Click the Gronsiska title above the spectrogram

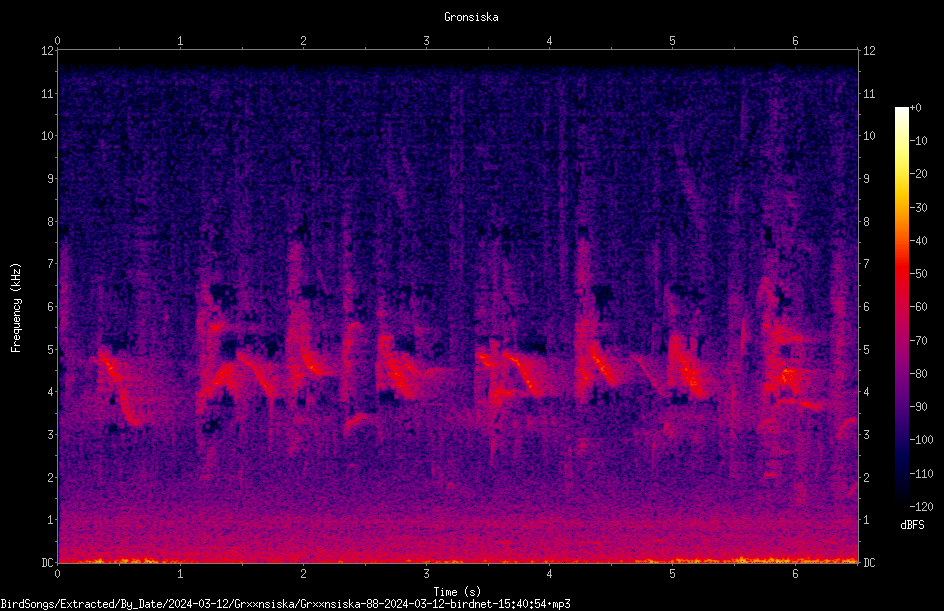coord(471,17)
